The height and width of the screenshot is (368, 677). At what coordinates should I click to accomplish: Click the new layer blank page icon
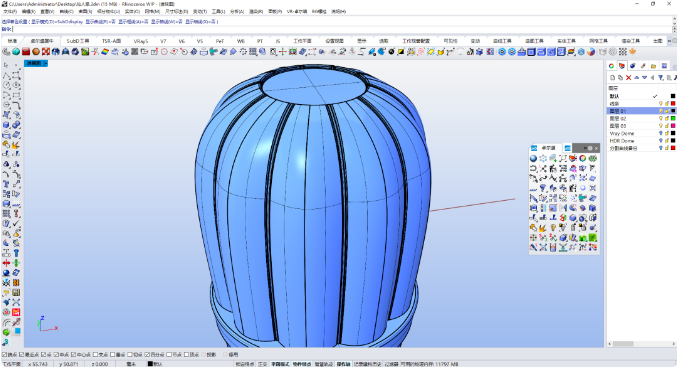(x=613, y=78)
